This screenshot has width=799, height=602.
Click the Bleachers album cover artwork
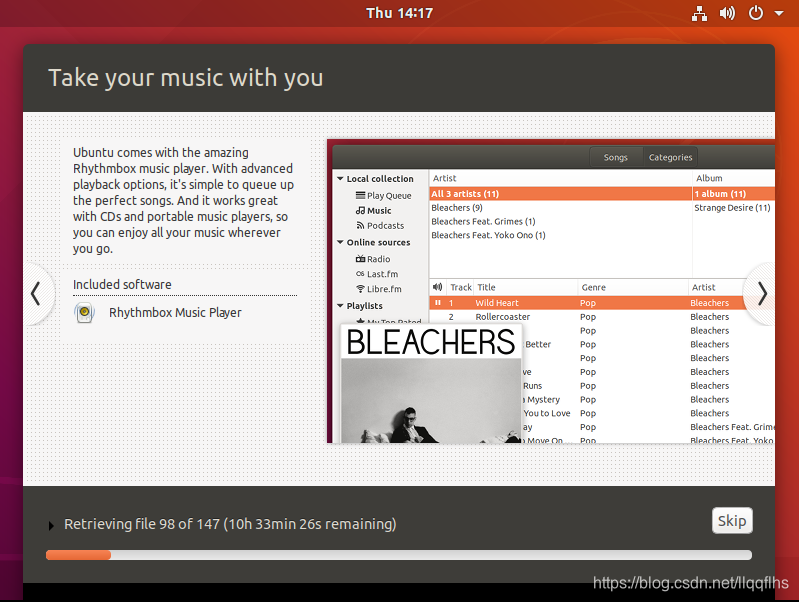tap(431, 383)
